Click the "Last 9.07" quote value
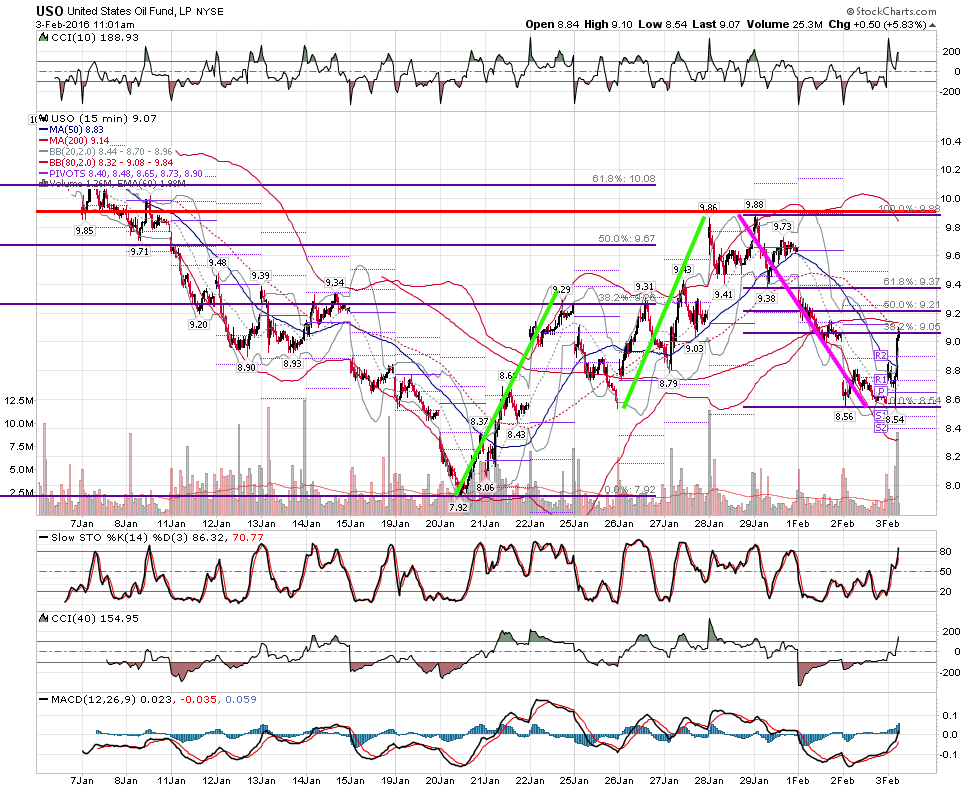This screenshot has height=796, width=975. [x=716, y=24]
